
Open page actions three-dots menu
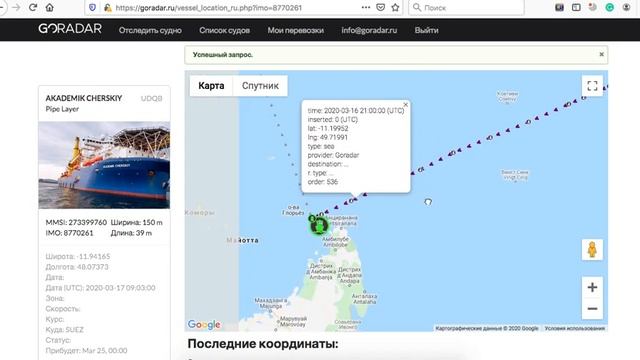tap(366, 7)
